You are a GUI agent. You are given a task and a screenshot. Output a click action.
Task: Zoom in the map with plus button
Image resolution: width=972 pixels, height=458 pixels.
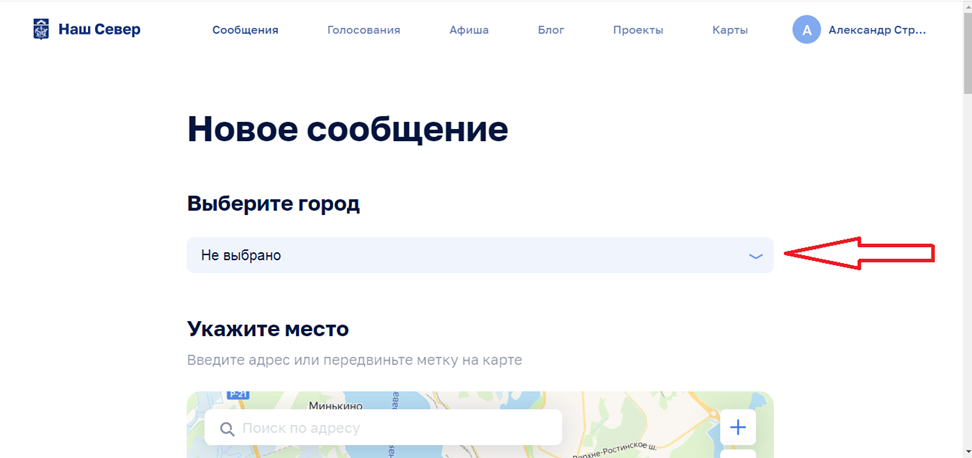[x=738, y=428]
